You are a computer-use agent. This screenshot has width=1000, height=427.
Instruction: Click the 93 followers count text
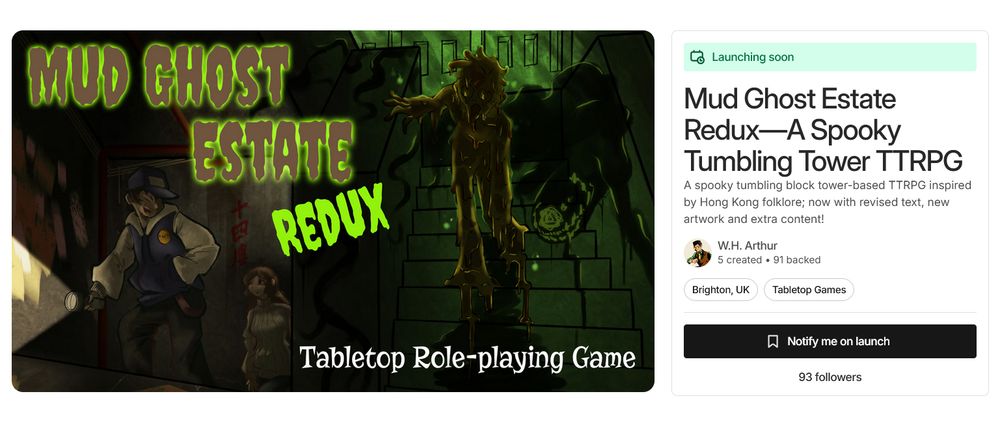click(830, 377)
